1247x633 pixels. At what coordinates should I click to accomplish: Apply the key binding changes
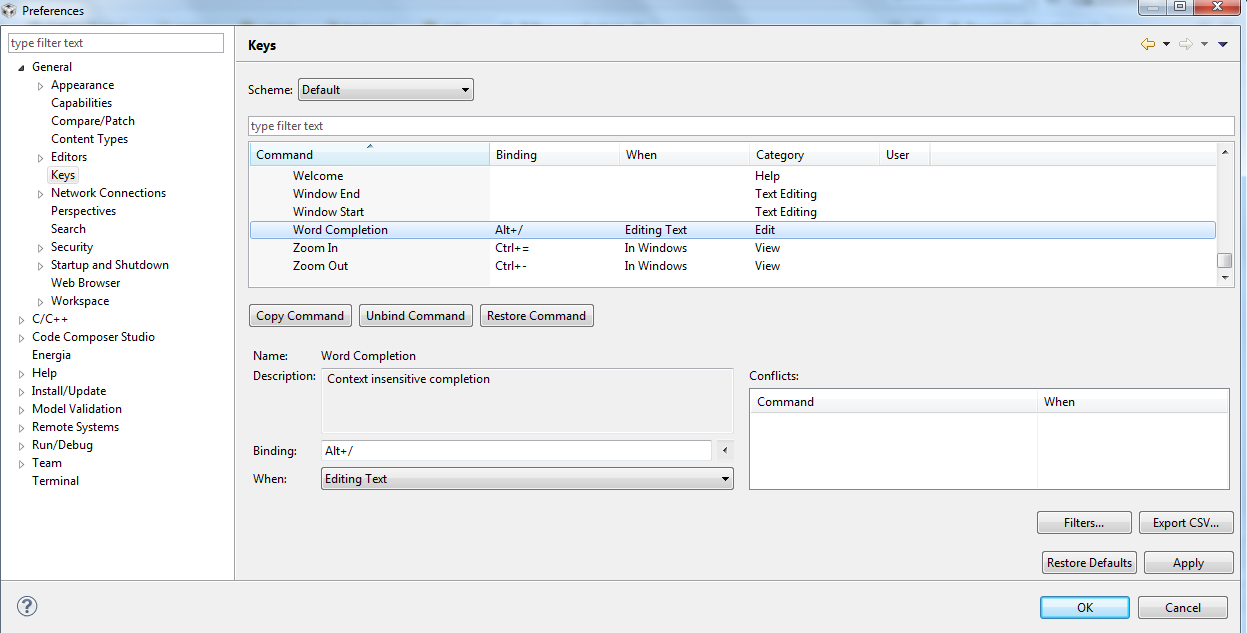pos(1188,563)
